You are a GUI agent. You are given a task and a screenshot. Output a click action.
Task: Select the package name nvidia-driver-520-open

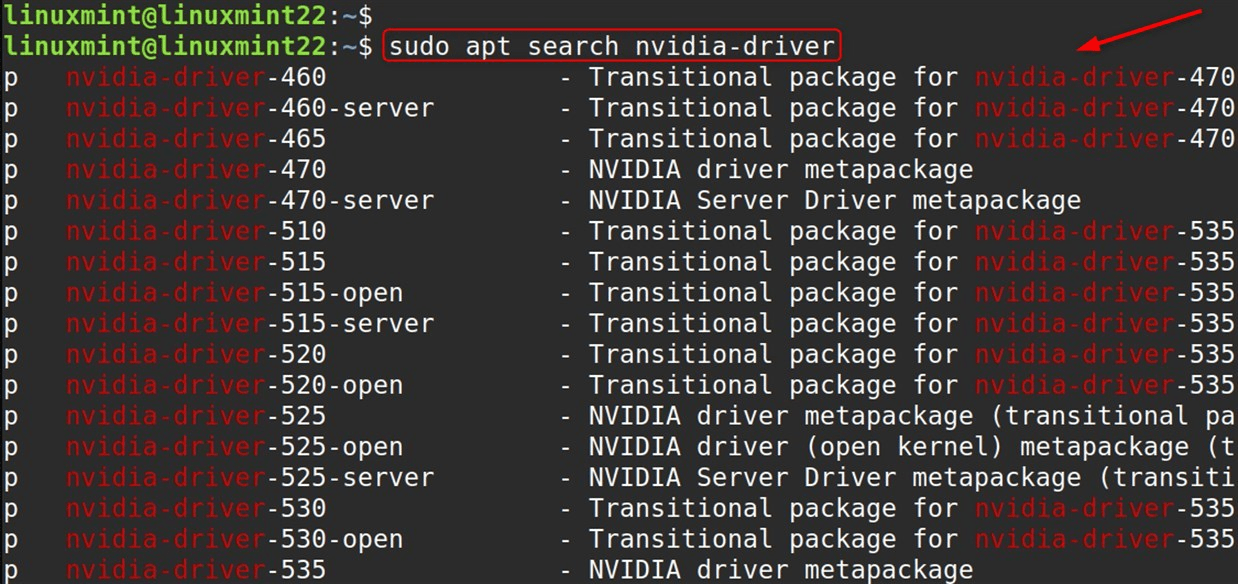pos(235,385)
